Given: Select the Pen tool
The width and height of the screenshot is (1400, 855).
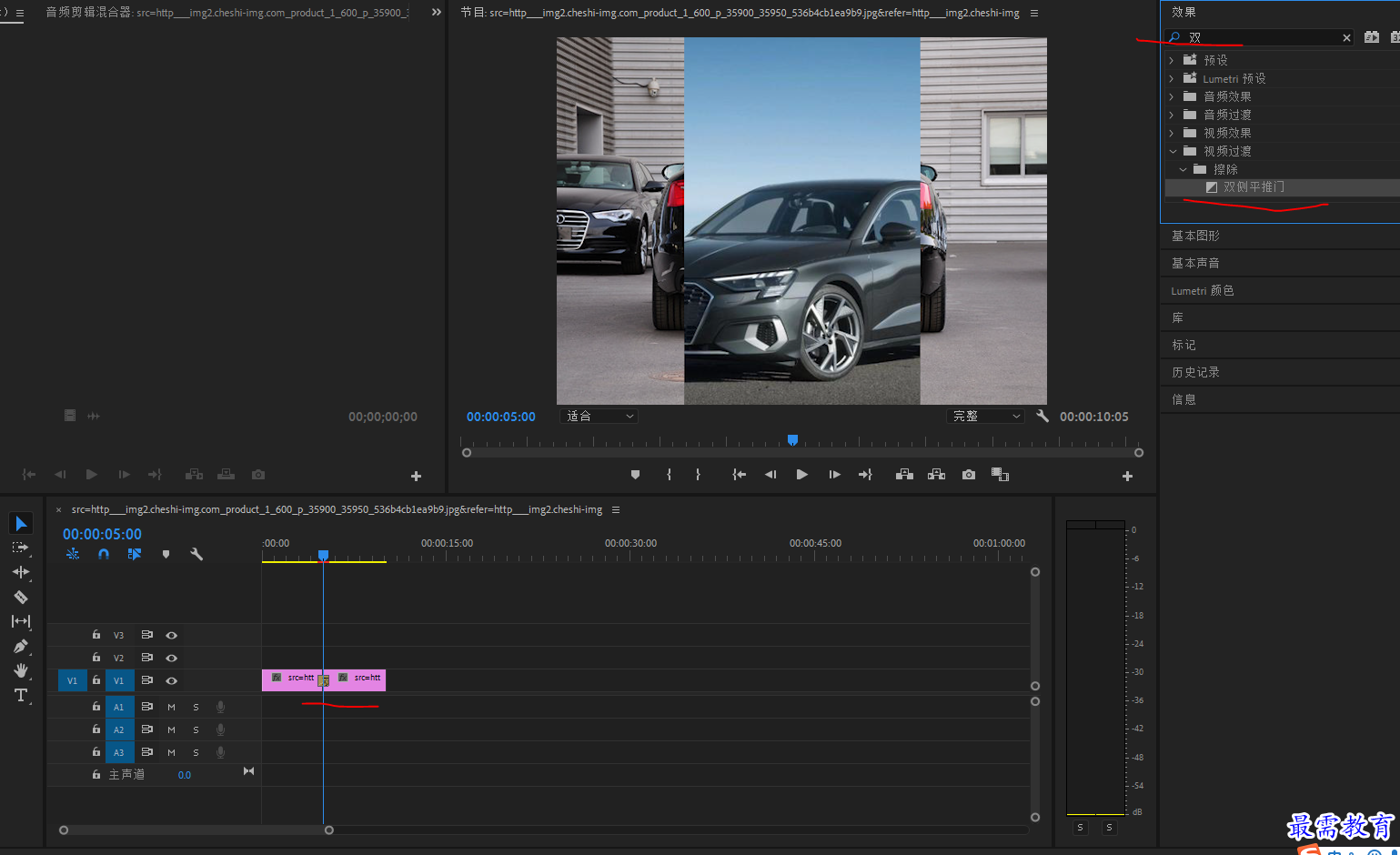Looking at the screenshot, I should (x=21, y=646).
